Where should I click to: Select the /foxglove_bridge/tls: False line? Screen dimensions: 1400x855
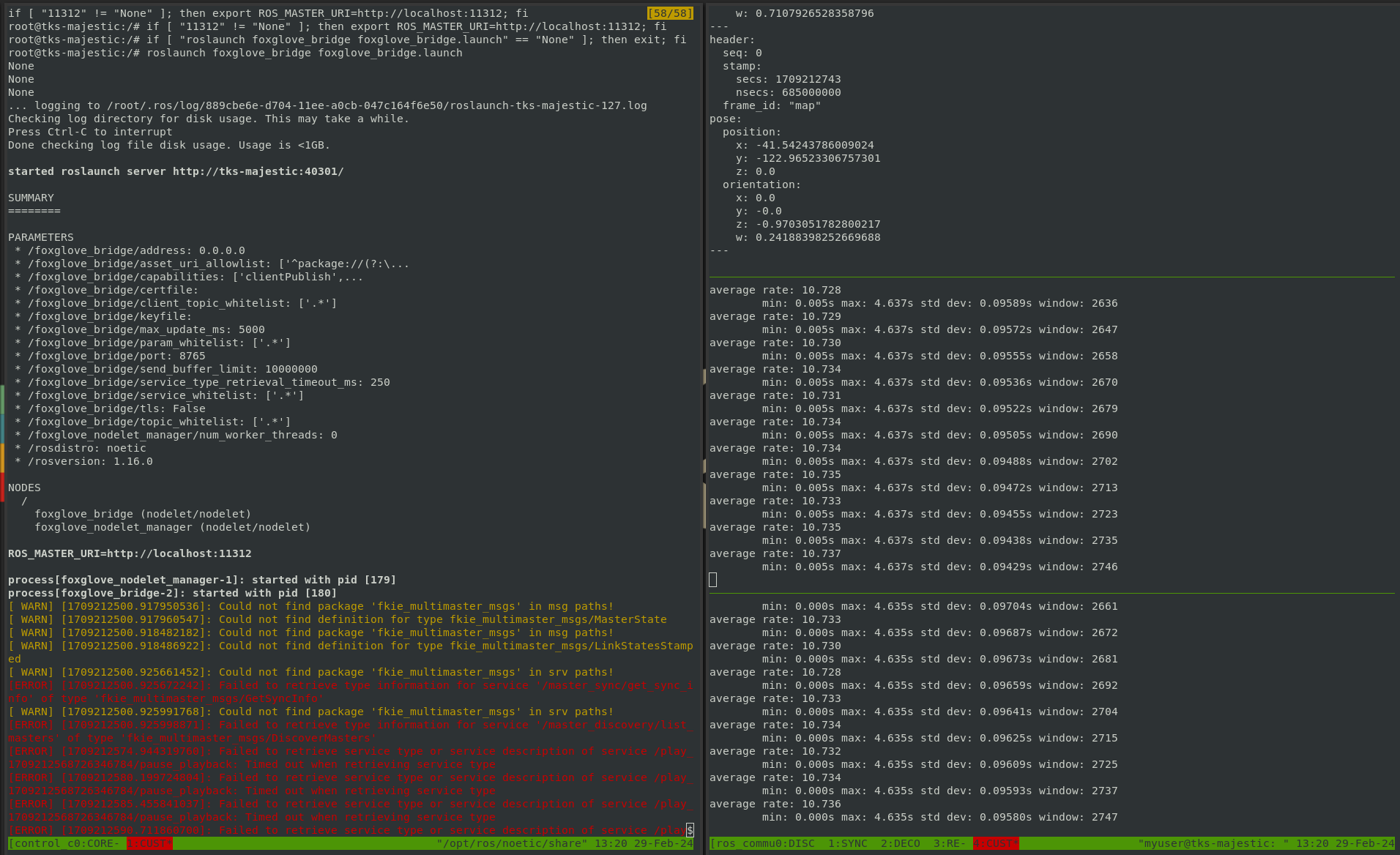110,408
